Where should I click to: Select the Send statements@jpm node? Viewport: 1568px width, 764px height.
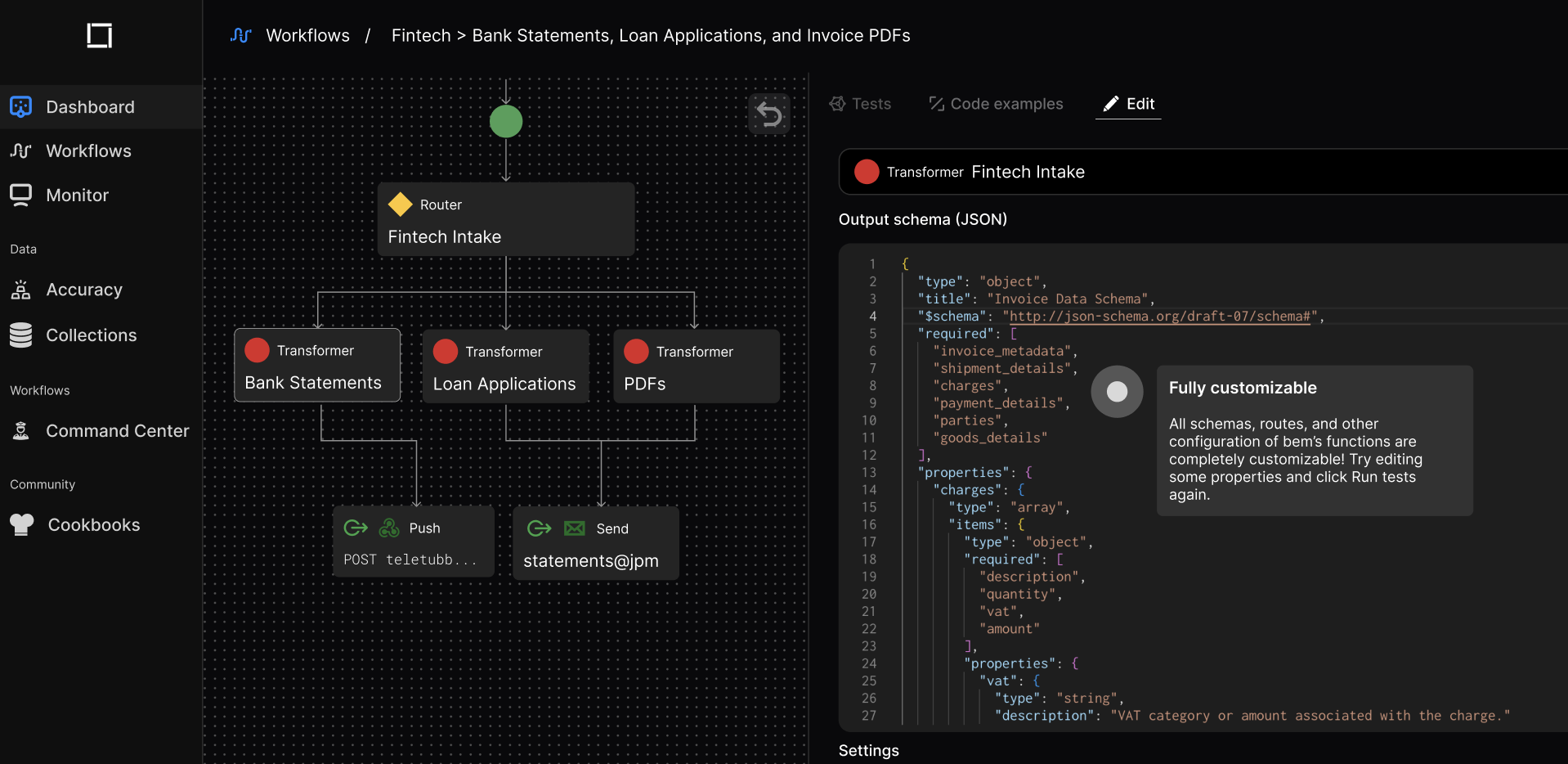coord(596,543)
